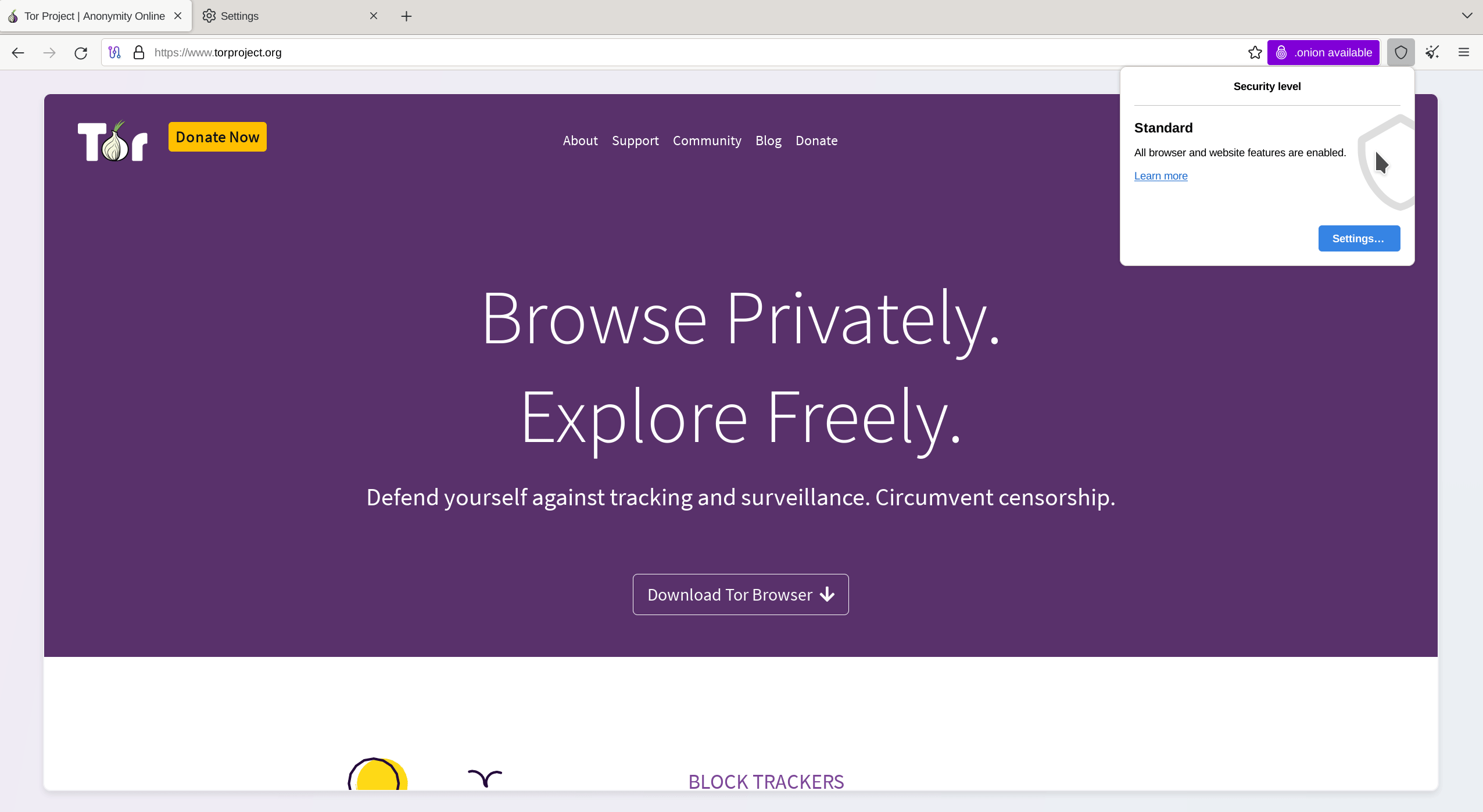This screenshot has height=812, width=1483.
Task: Click Download Tor Browser button
Action: (x=740, y=594)
